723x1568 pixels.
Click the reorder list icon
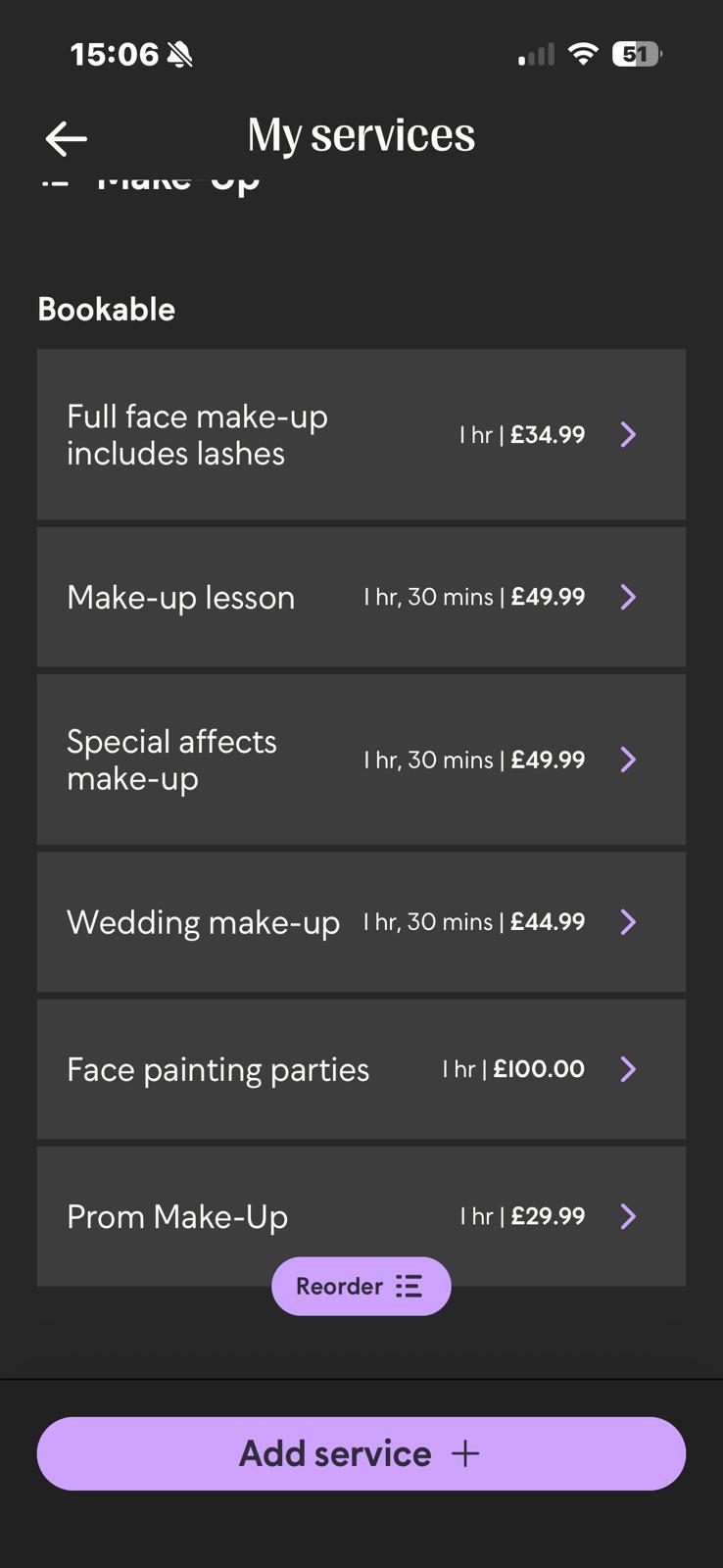[x=409, y=1286]
